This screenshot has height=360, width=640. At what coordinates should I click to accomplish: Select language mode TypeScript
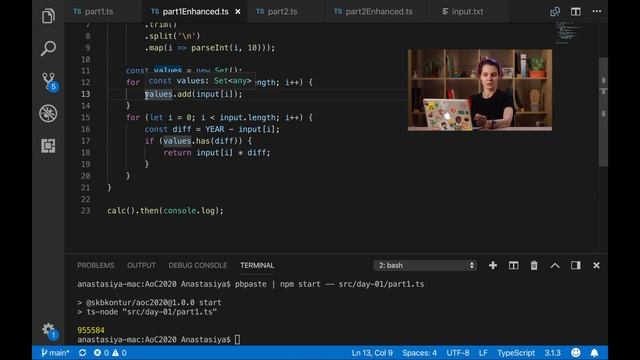pyautogui.click(x=516, y=353)
